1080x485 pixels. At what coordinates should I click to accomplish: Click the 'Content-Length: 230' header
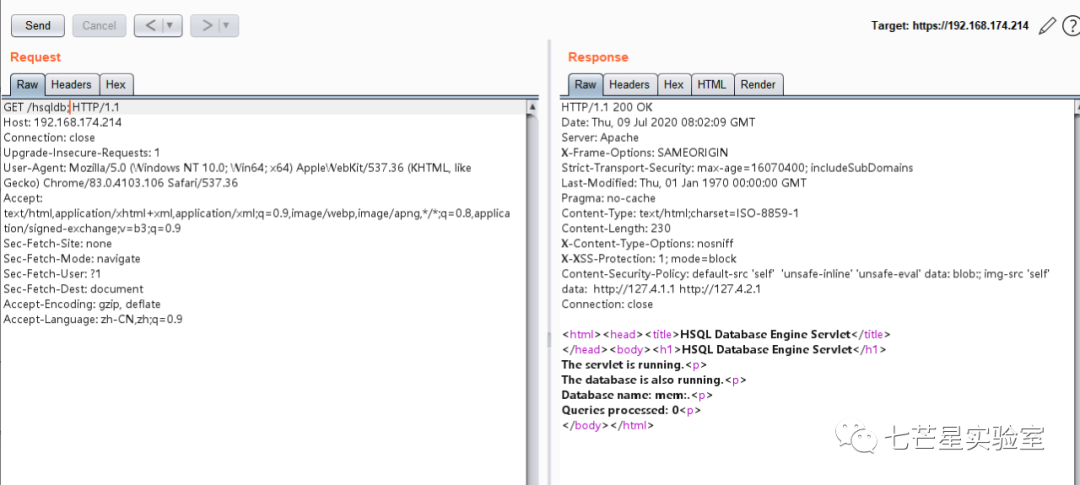point(616,229)
